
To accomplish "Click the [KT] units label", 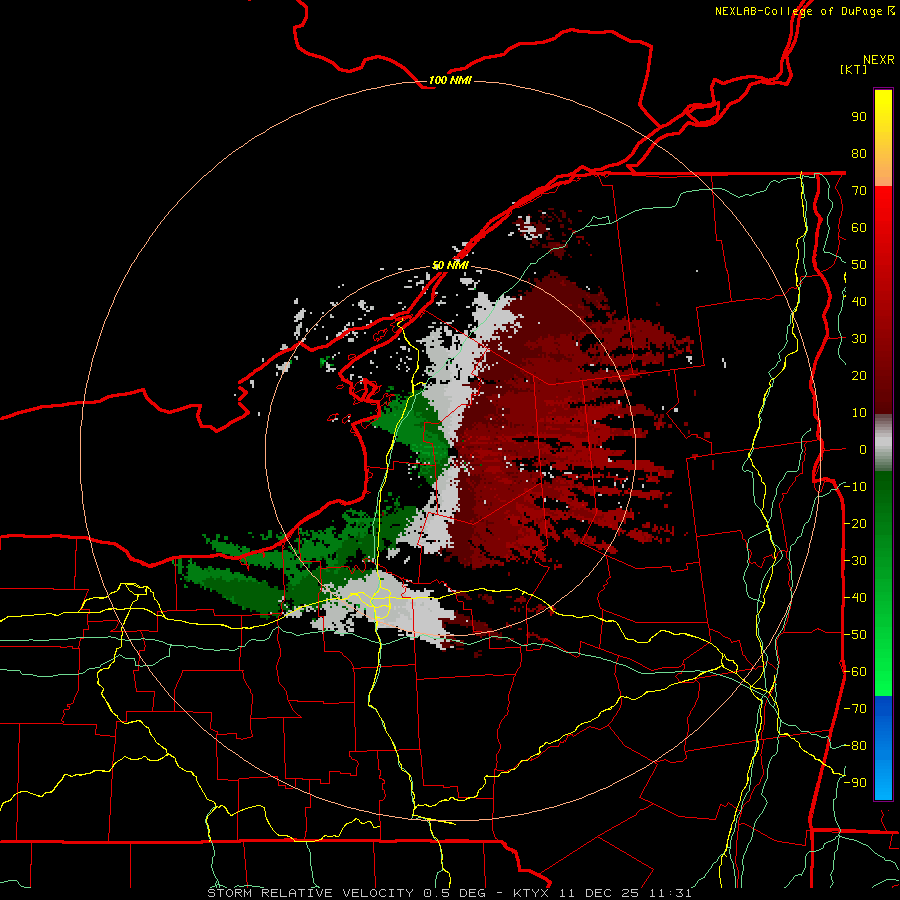I will 854,69.
